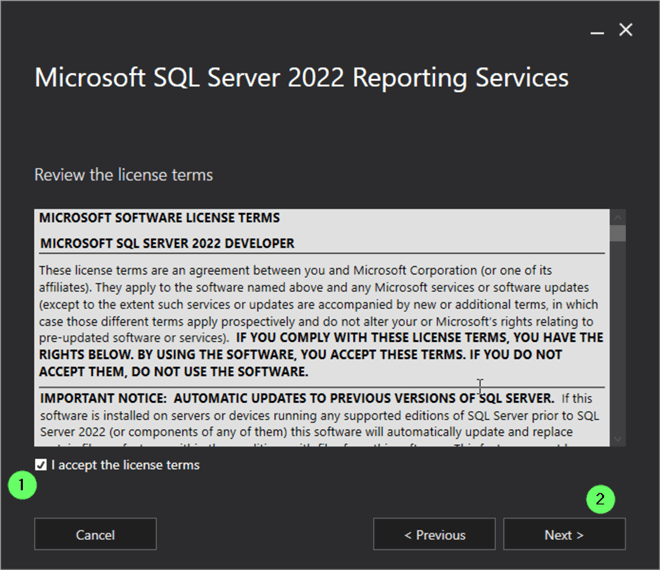Go back with the Previous button
Viewport: 660px width, 570px height.
coord(434,535)
